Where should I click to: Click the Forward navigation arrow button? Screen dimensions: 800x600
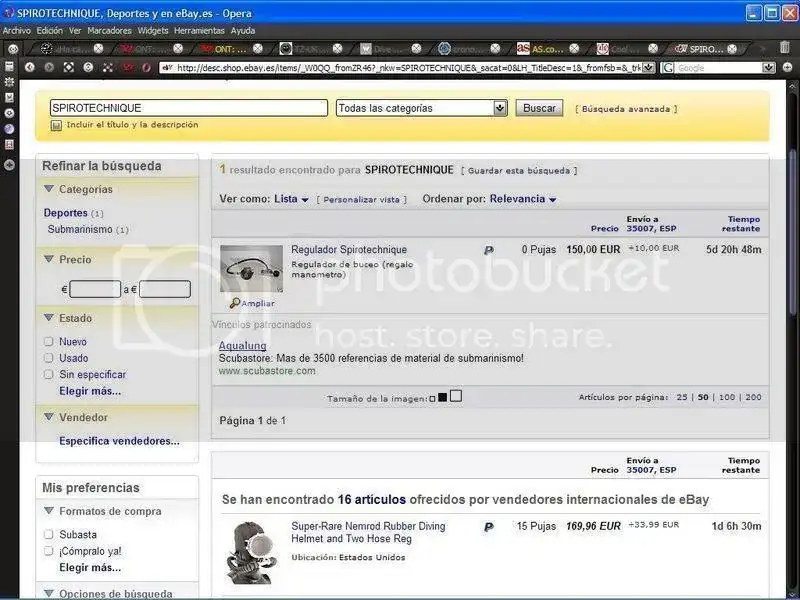pos(49,67)
